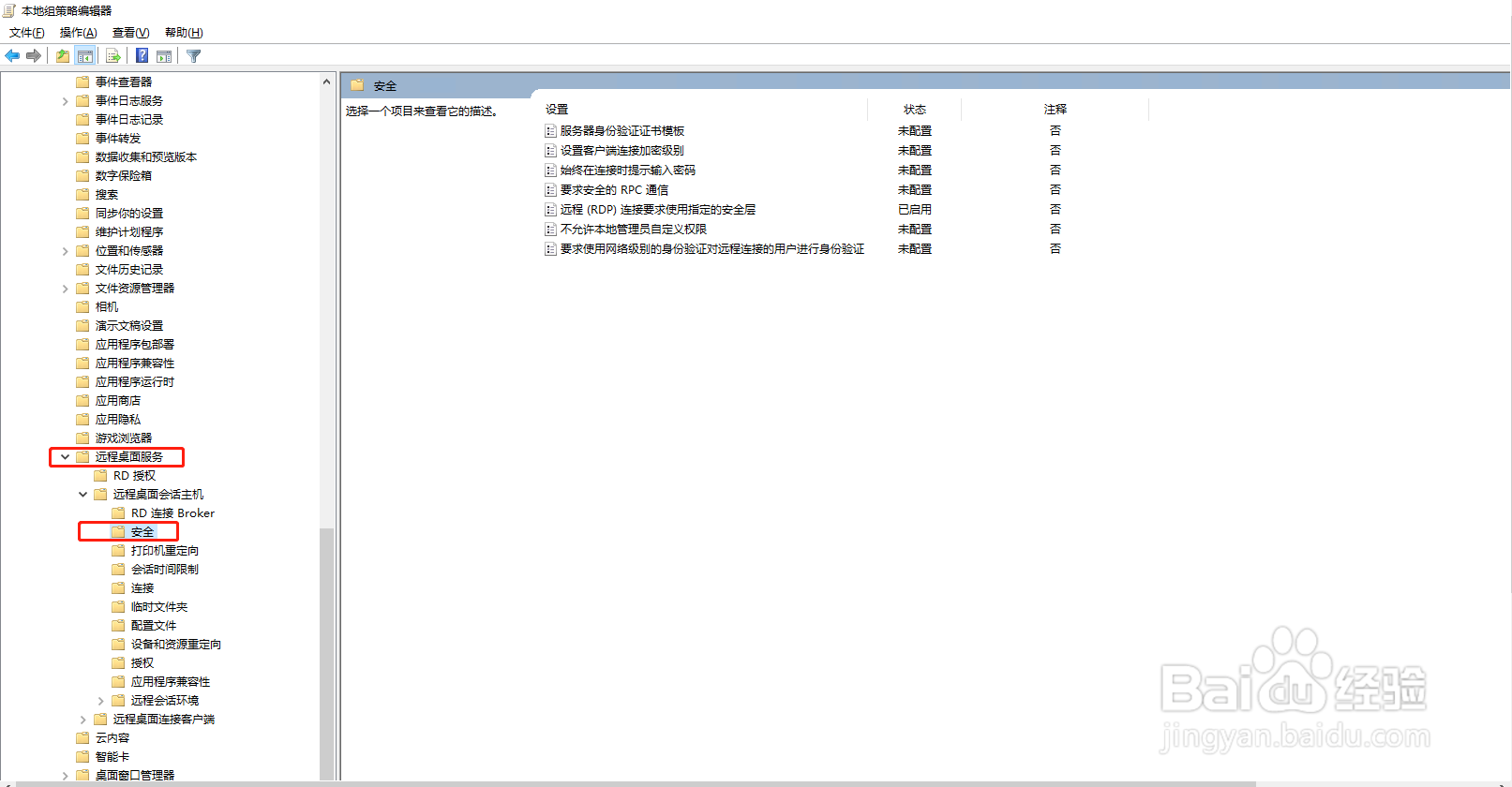The height and width of the screenshot is (787, 1512).
Task: Collapse the 远程桌面服务 tree node
Action: tap(65, 457)
